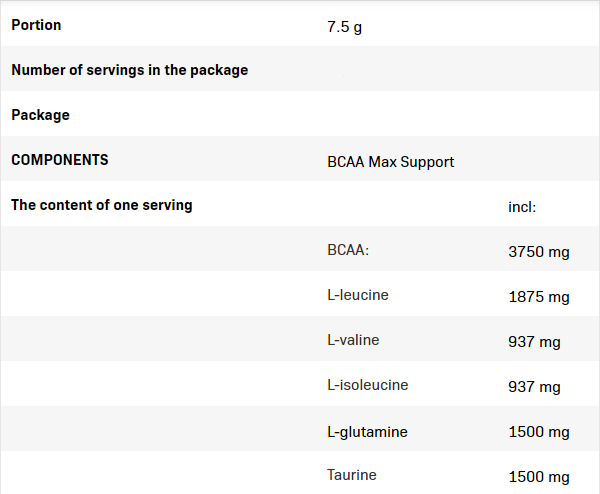The height and width of the screenshot is (494, 600).
Task: Select the "1875 mg" L-leucine amount
Action: tap(538, 297)
